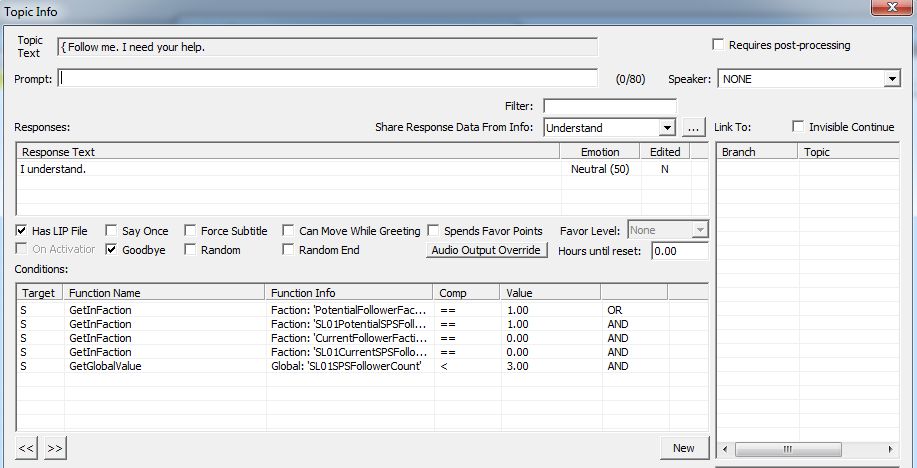Click the Topic Text field
Viewport: 917px width, 468px height.
(x=328, y=47)
